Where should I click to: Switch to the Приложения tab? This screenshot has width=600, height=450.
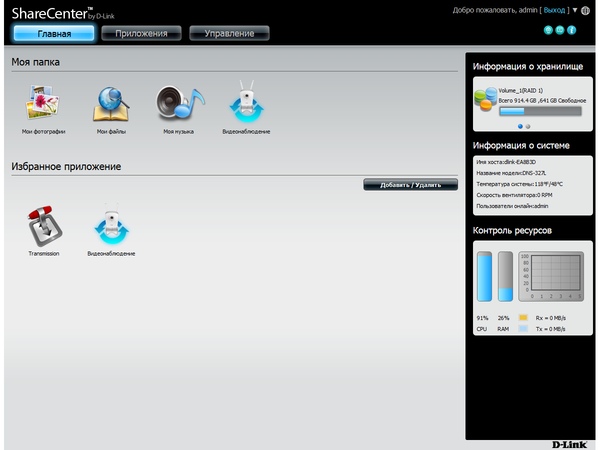coord(141,33)
